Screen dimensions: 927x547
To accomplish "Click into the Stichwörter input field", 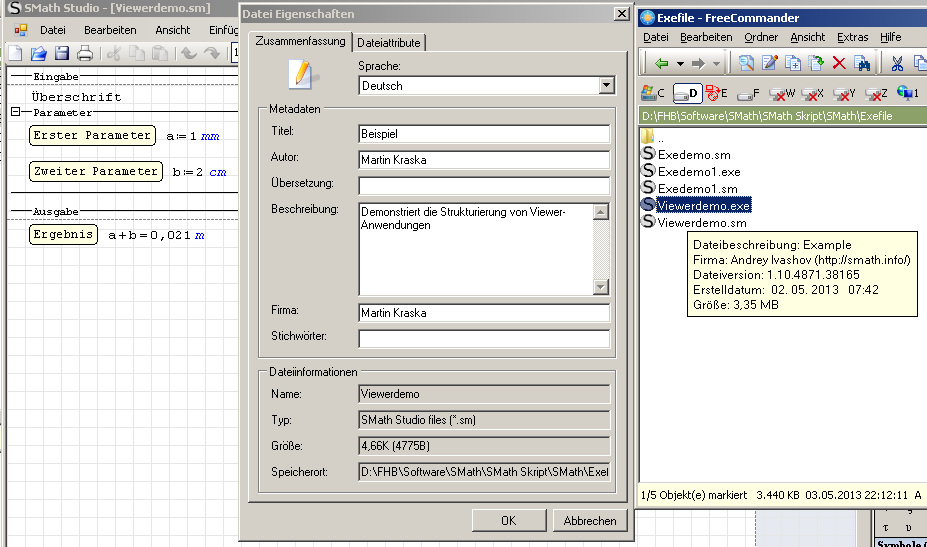I will 484,339.
